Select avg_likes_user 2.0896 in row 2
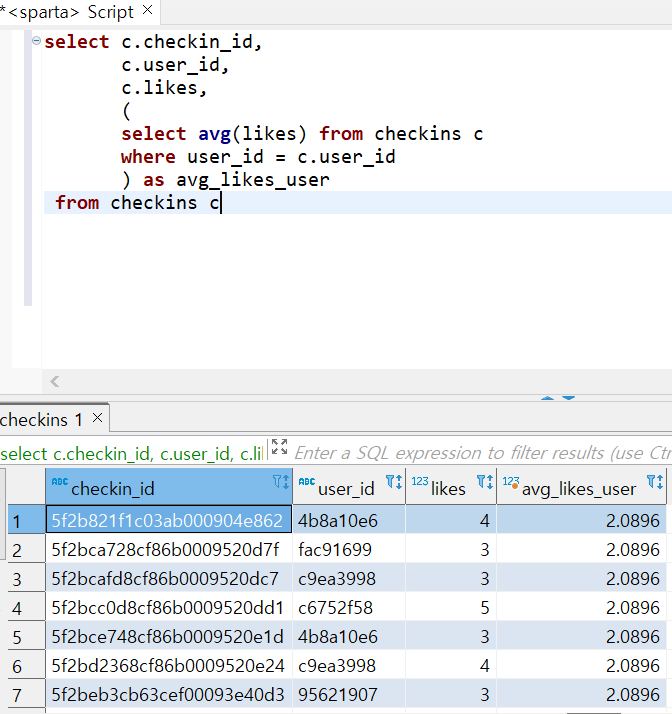 click(x=581, y=549)
